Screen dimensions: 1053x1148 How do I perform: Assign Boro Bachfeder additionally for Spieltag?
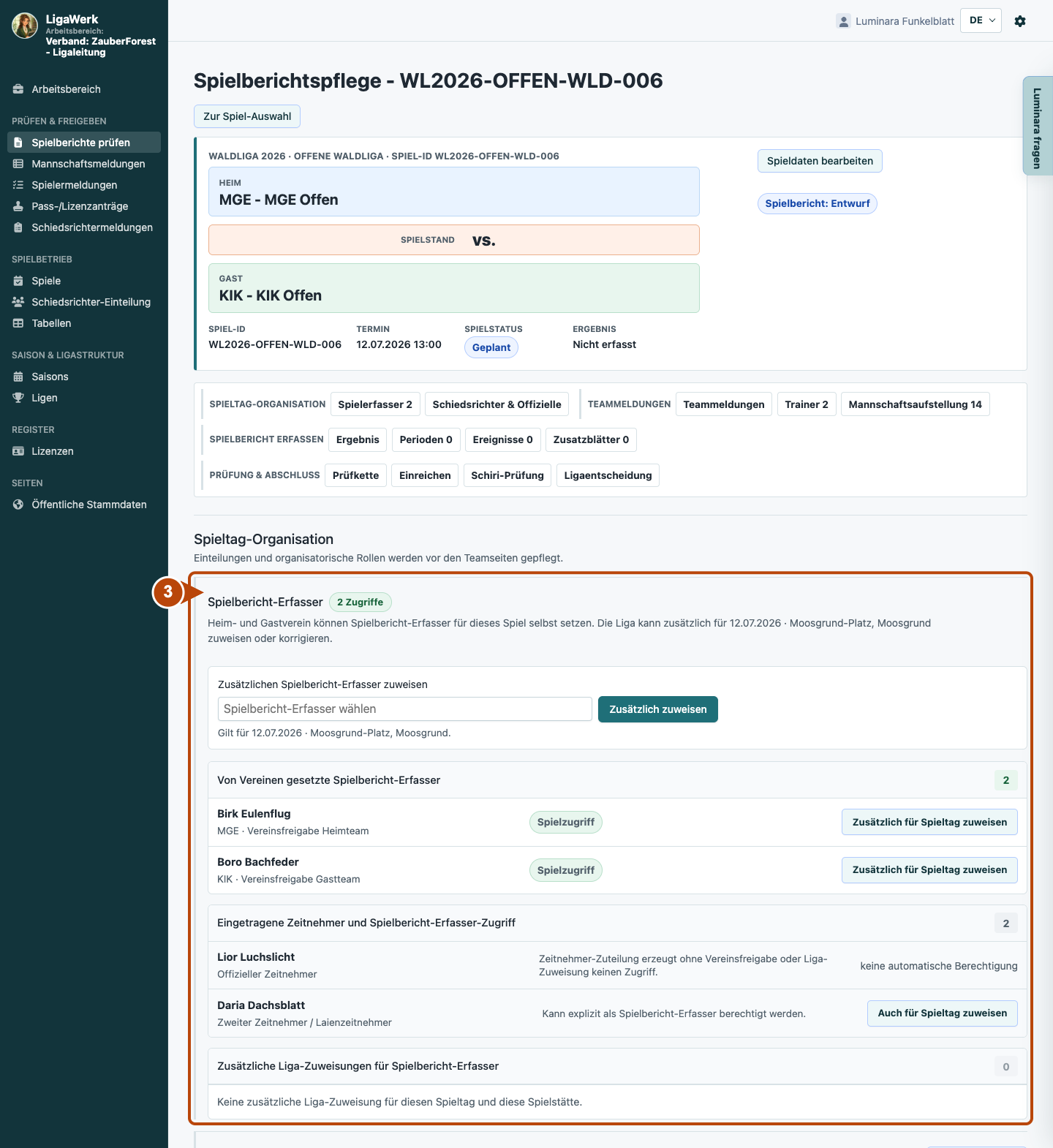(x=929, y=870)
